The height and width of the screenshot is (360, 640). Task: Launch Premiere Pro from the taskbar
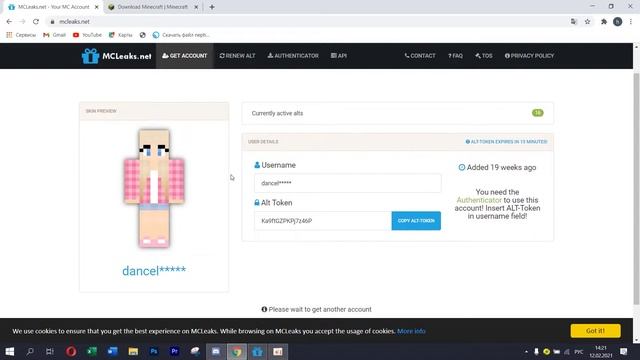pos(174,351)
